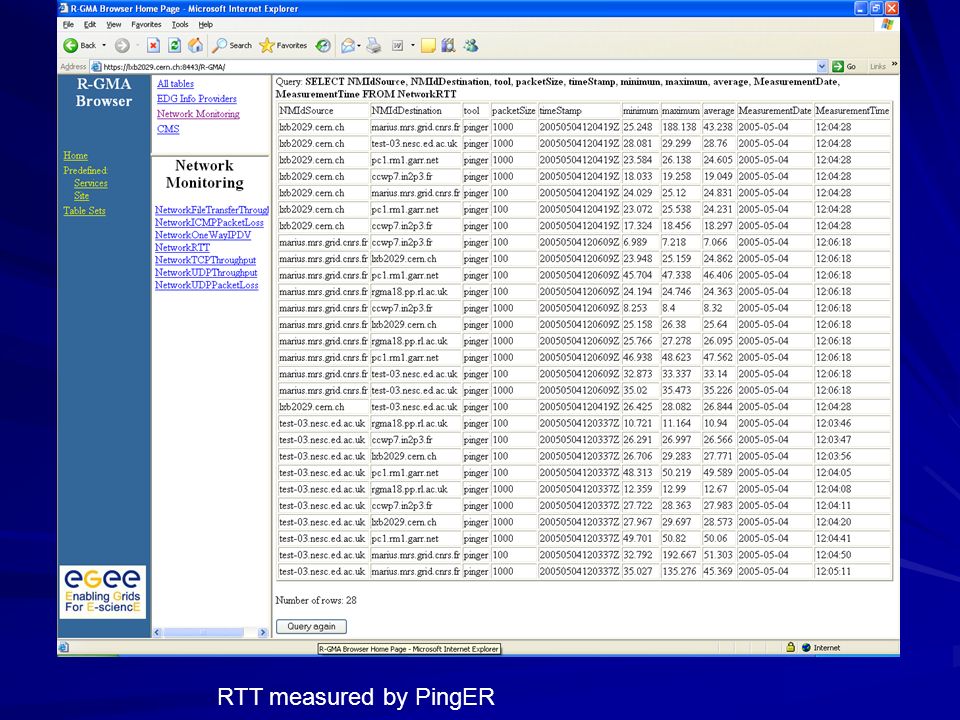This screenshot has height=720, width=960.
Task: Click the Internet Explorer title bar icon
Action: 64,9
